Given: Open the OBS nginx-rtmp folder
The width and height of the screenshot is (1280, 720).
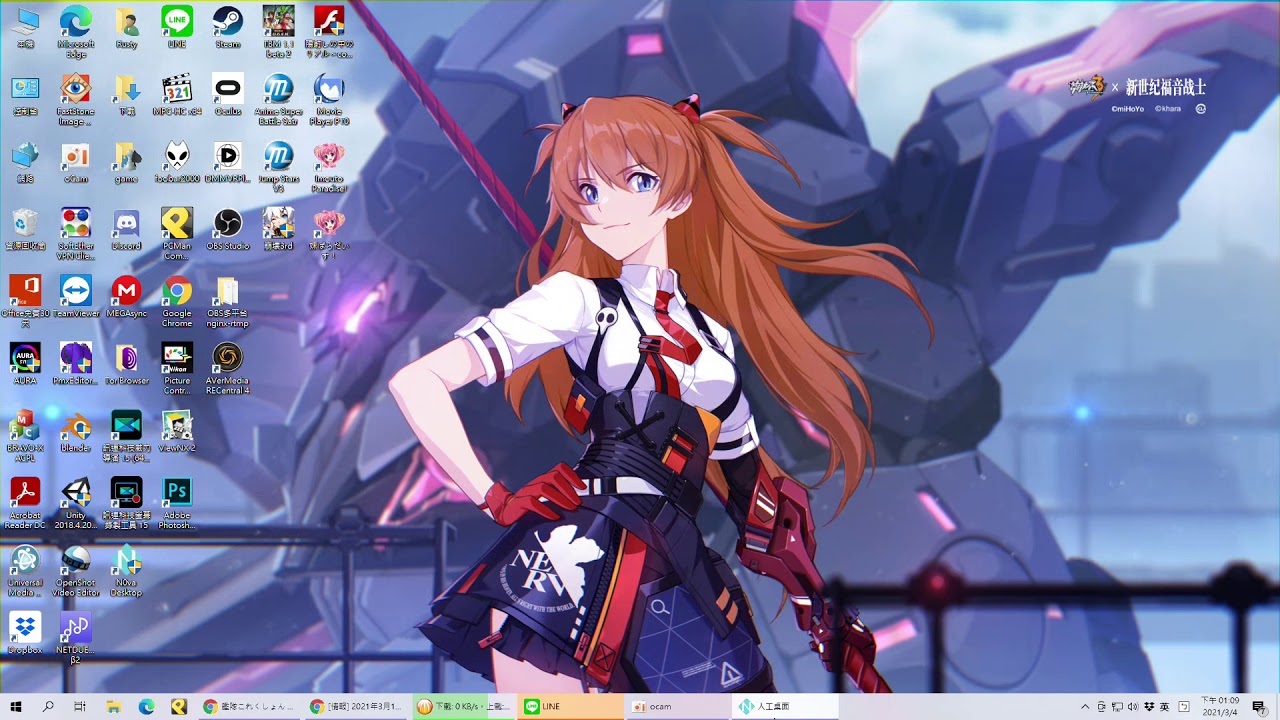Looking at the screenshot, I should click(227, 301).
